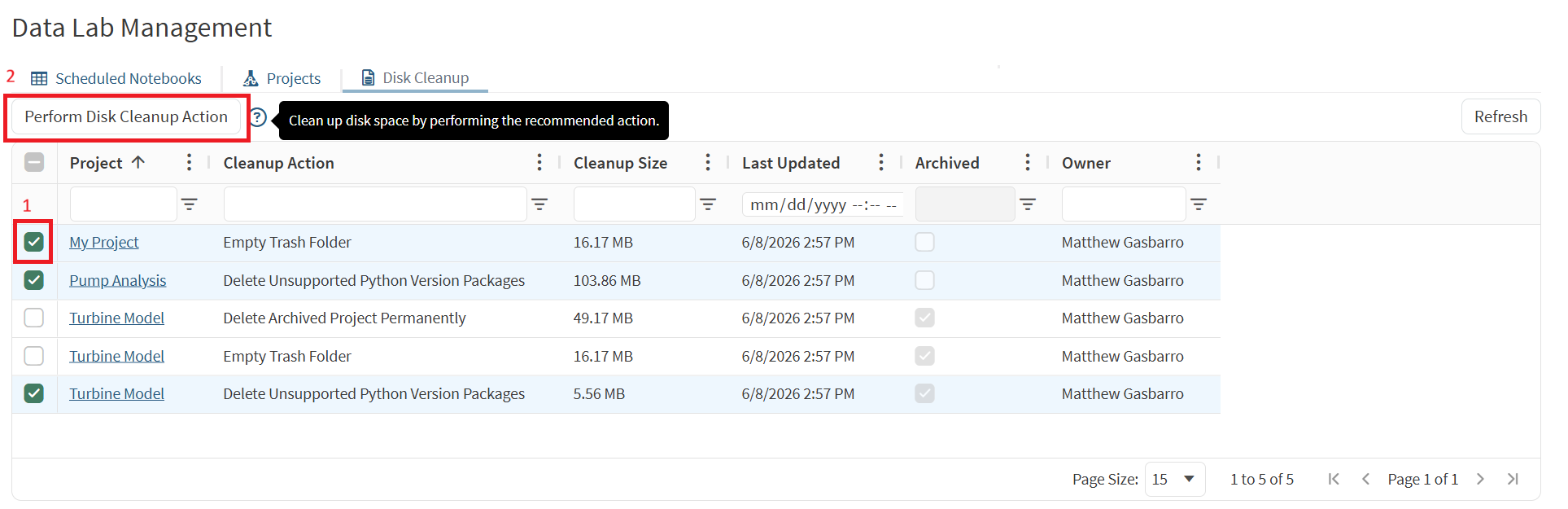Open Turbine Model link in 49.17 MB row
Viewport: 1568px width, 509px height.
click(117, 318)
